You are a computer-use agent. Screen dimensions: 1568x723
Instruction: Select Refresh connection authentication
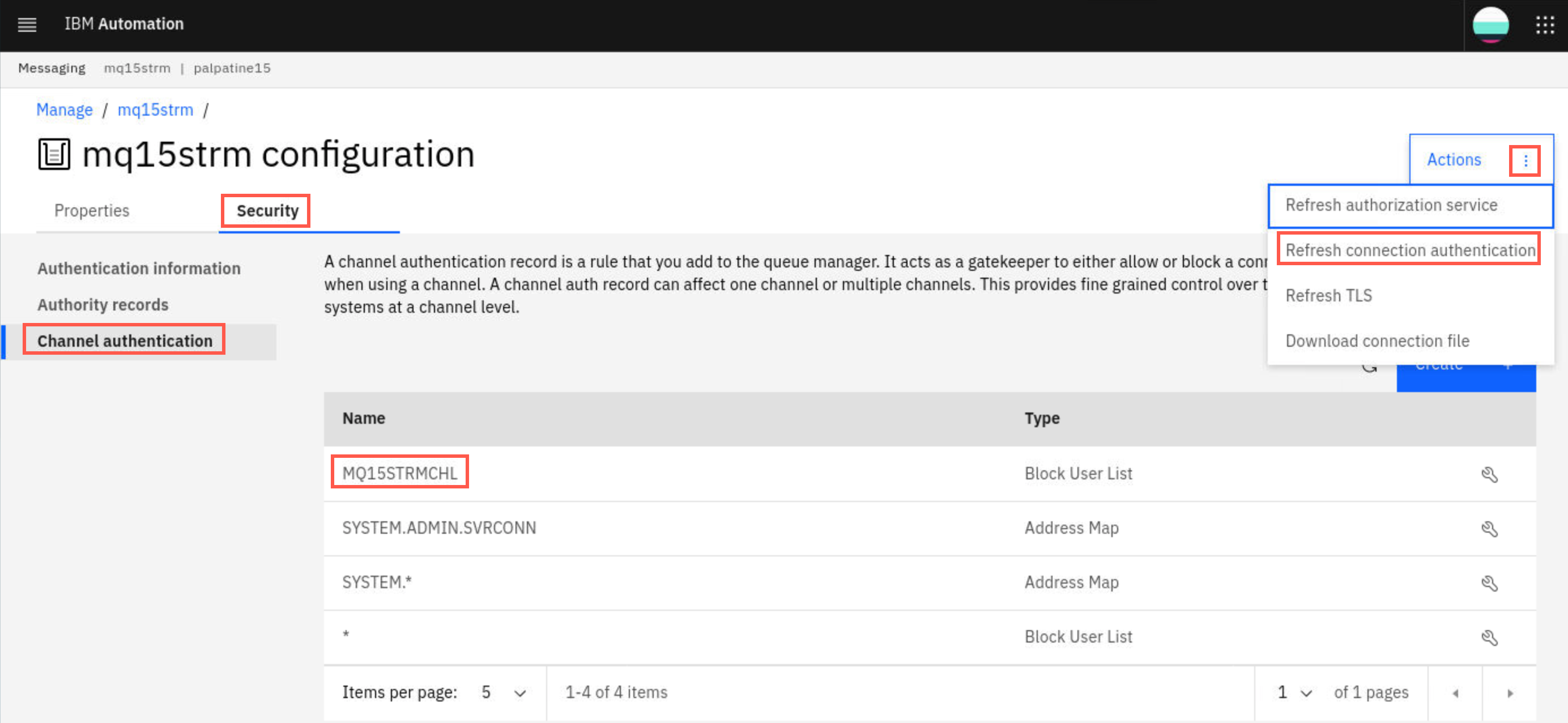(1410, 250)
